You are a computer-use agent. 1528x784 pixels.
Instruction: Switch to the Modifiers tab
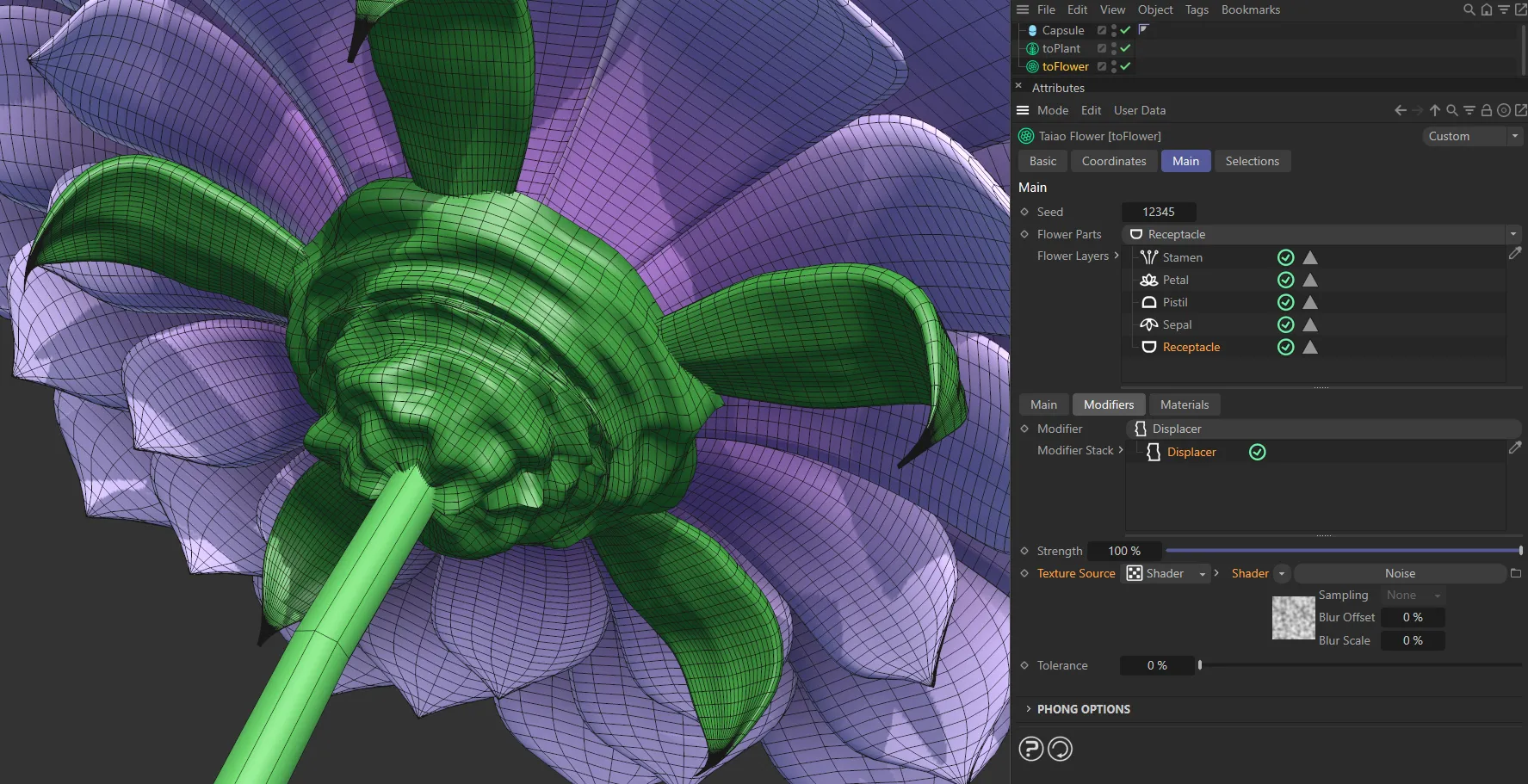1109,404
